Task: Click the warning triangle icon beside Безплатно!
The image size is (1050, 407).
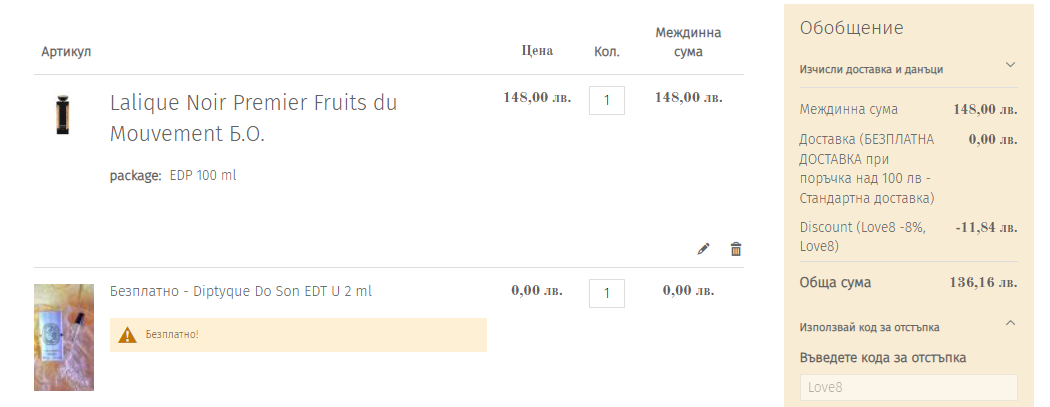Action: click(x=127, y=335)
